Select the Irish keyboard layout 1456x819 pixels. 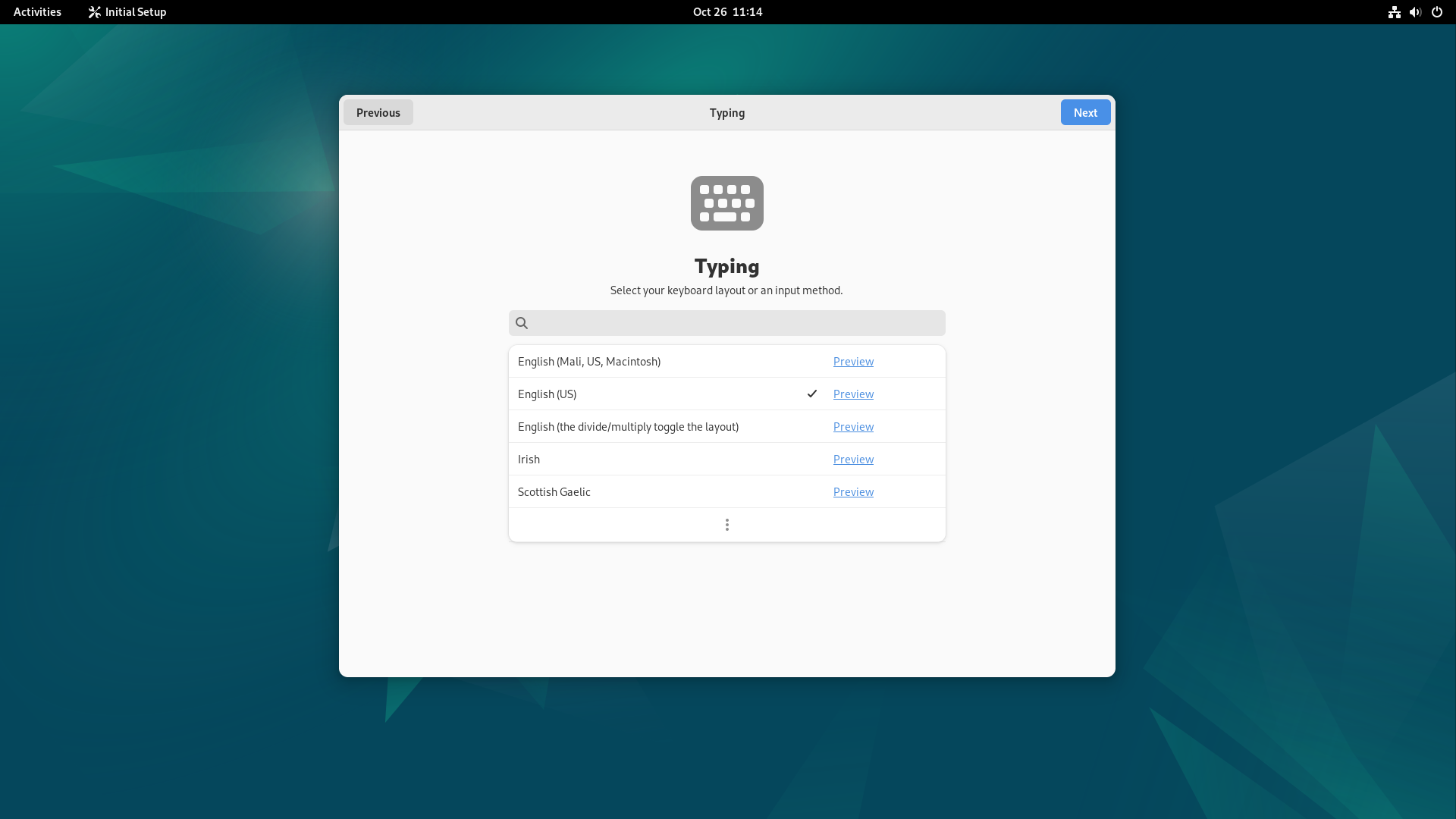click(652, 459)
